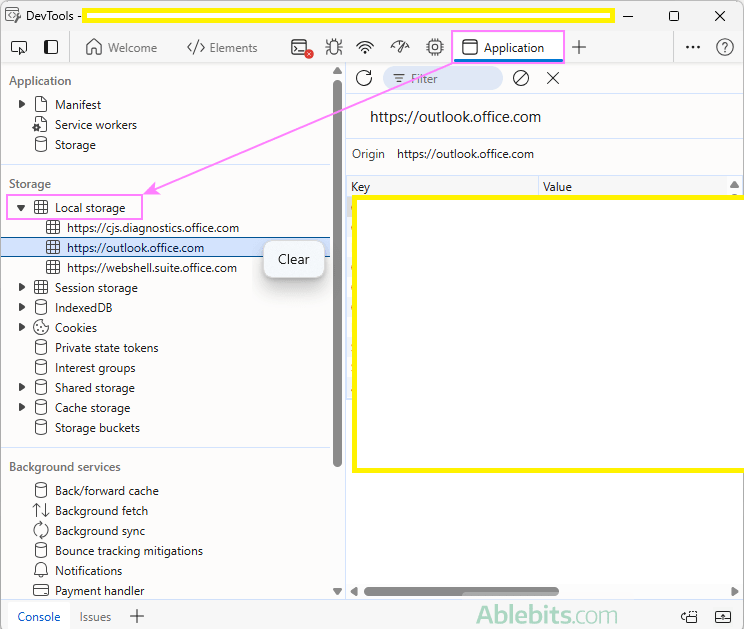Add a drawer tool with plus icon
Viewport: 744px width, 629px height.
pos(137,616)
